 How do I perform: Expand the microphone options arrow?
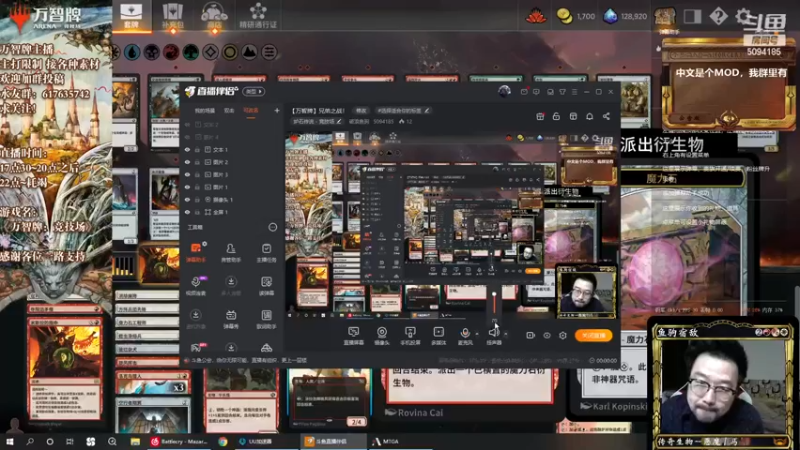(477, 334)
